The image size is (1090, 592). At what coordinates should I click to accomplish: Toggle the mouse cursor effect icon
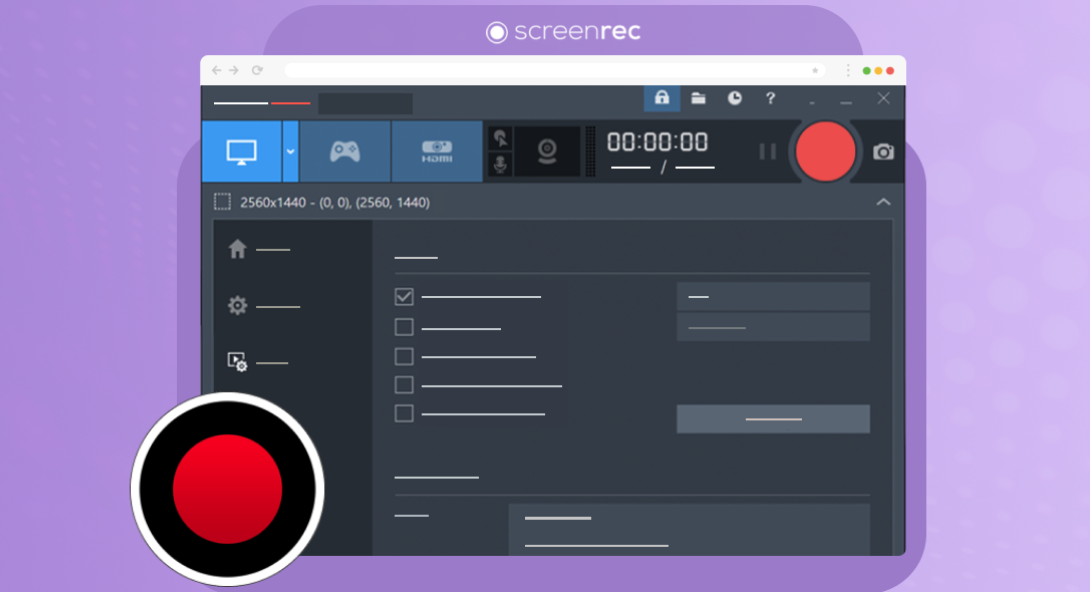500,138
